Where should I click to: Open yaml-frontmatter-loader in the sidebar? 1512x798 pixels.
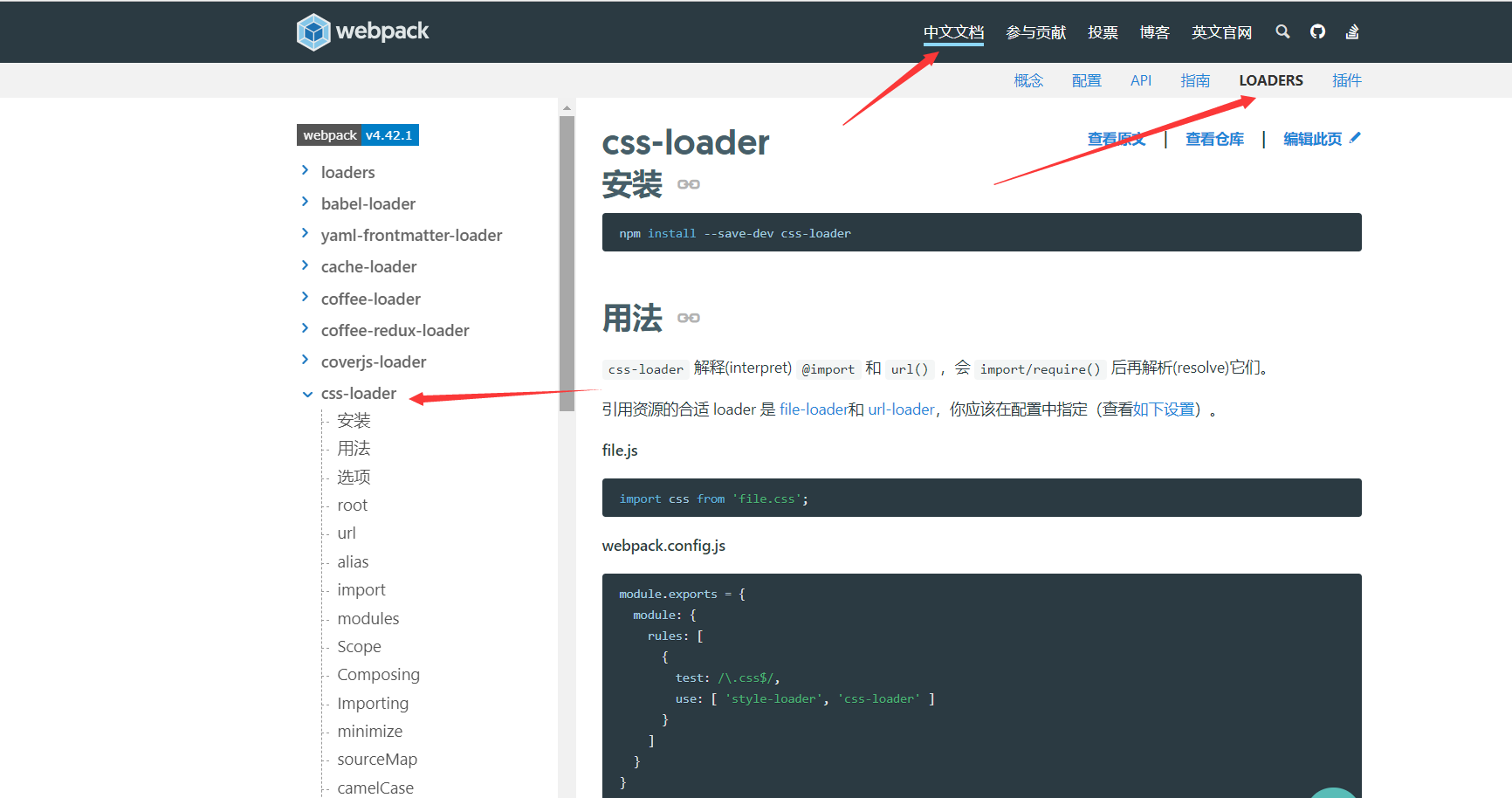pyautogui.click(x=411, y=235)
